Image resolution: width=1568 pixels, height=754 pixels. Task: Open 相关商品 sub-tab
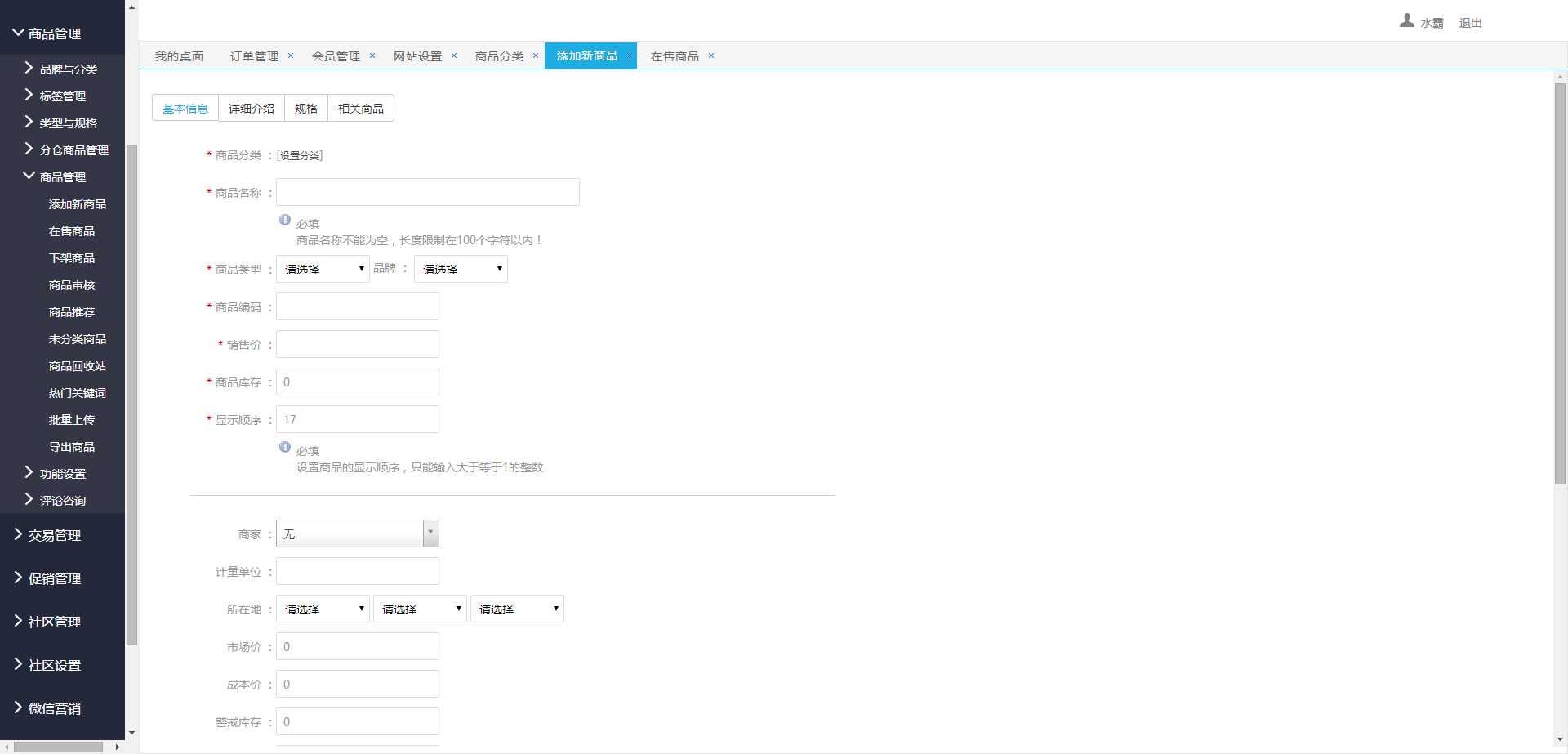pos(361,108)
